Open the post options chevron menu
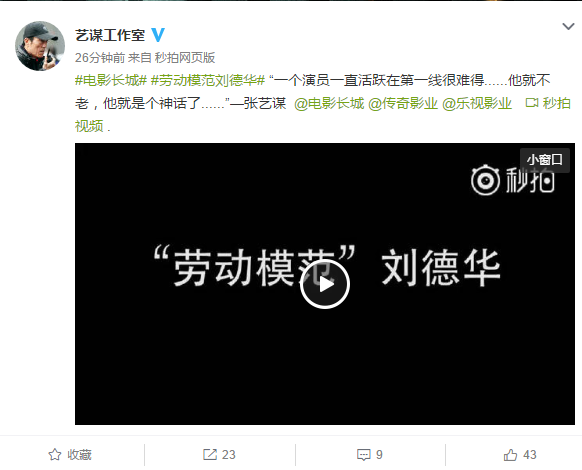 click(568, 26)
